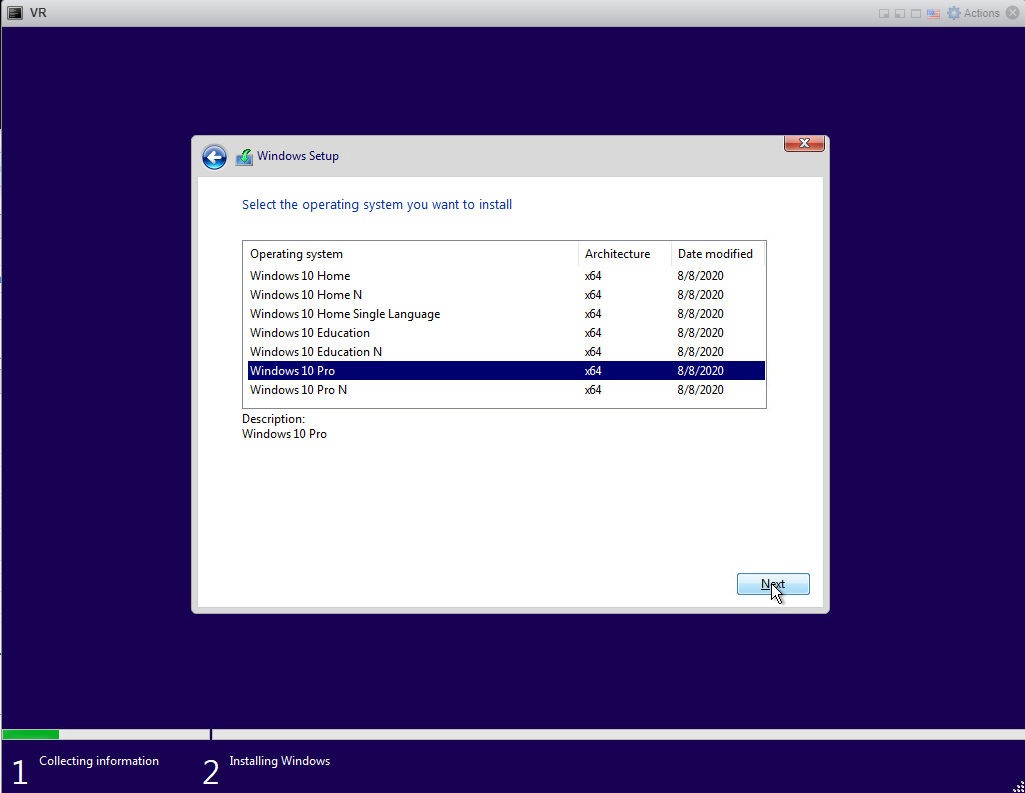Click the Next button

point(773,584)
